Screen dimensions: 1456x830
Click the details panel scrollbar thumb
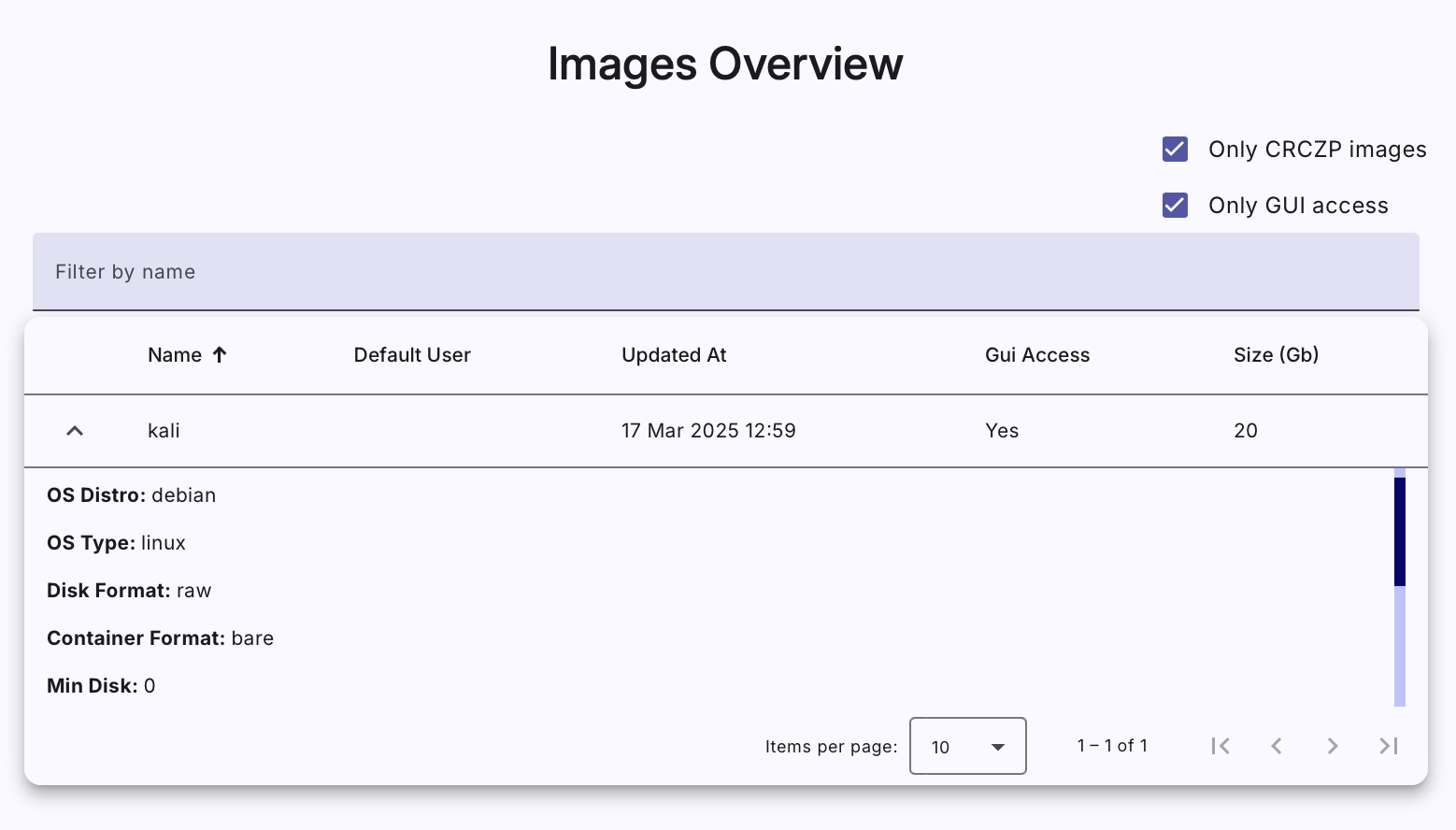pyautogui.click(x=1400, y=531)
